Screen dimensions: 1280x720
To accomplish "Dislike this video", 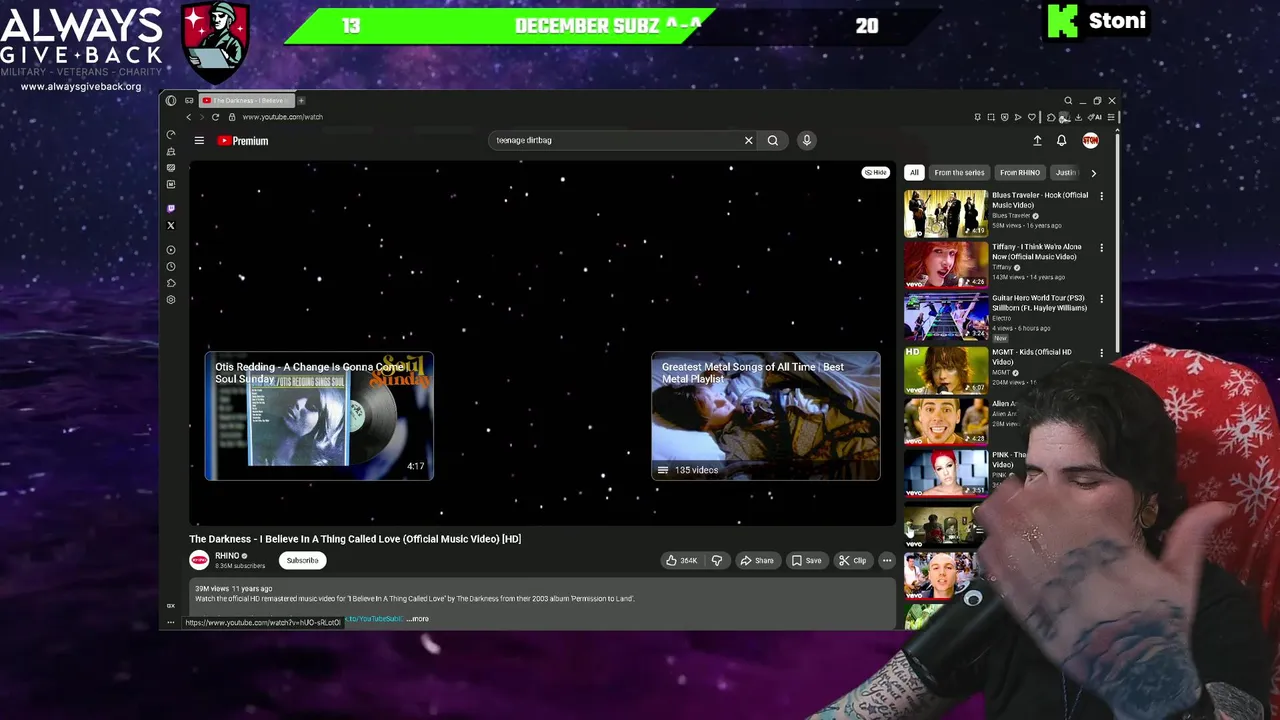I will click(x=716, y=561).
